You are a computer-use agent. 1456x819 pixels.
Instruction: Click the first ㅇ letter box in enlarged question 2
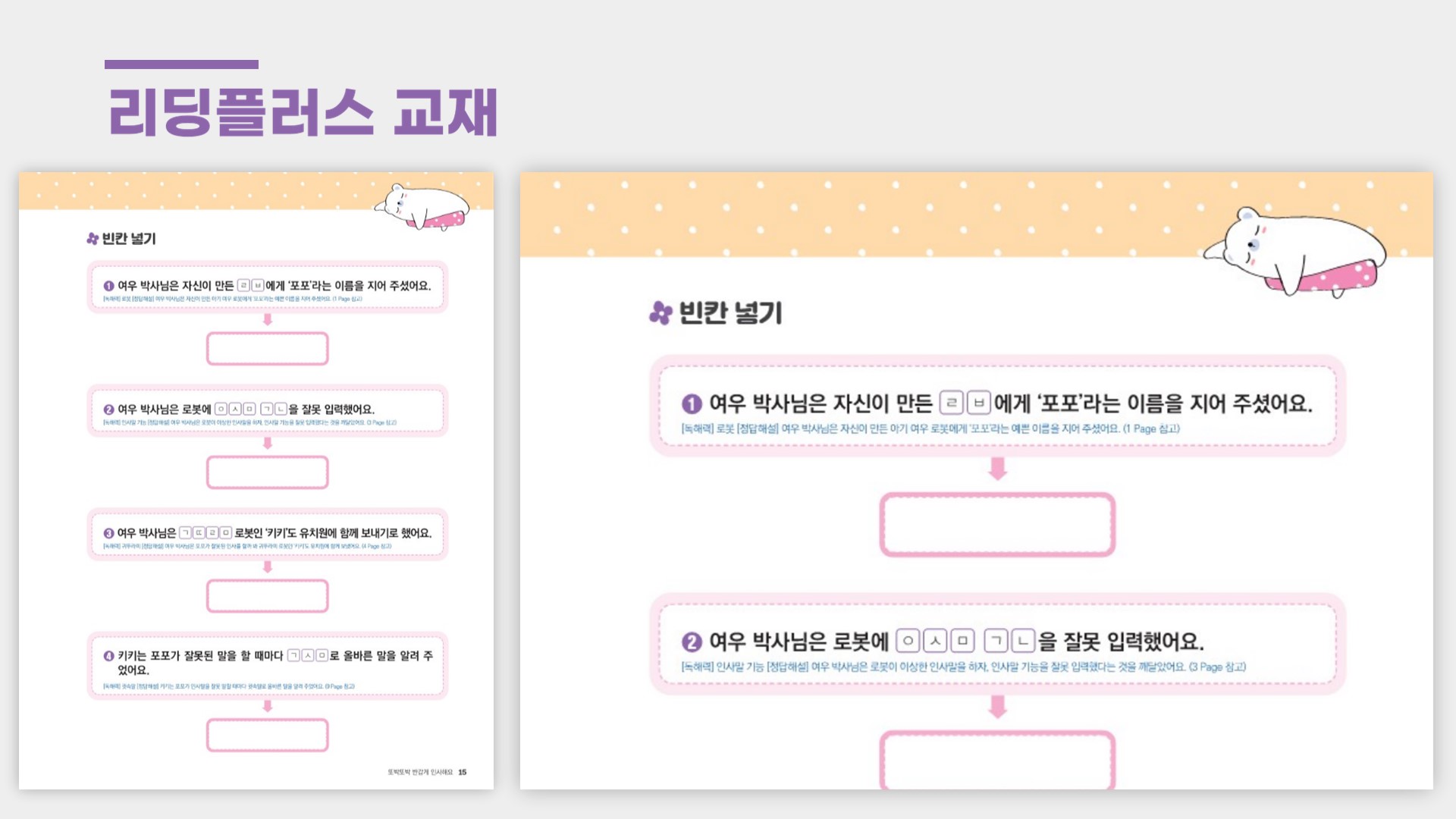click(x=908, y=641)
